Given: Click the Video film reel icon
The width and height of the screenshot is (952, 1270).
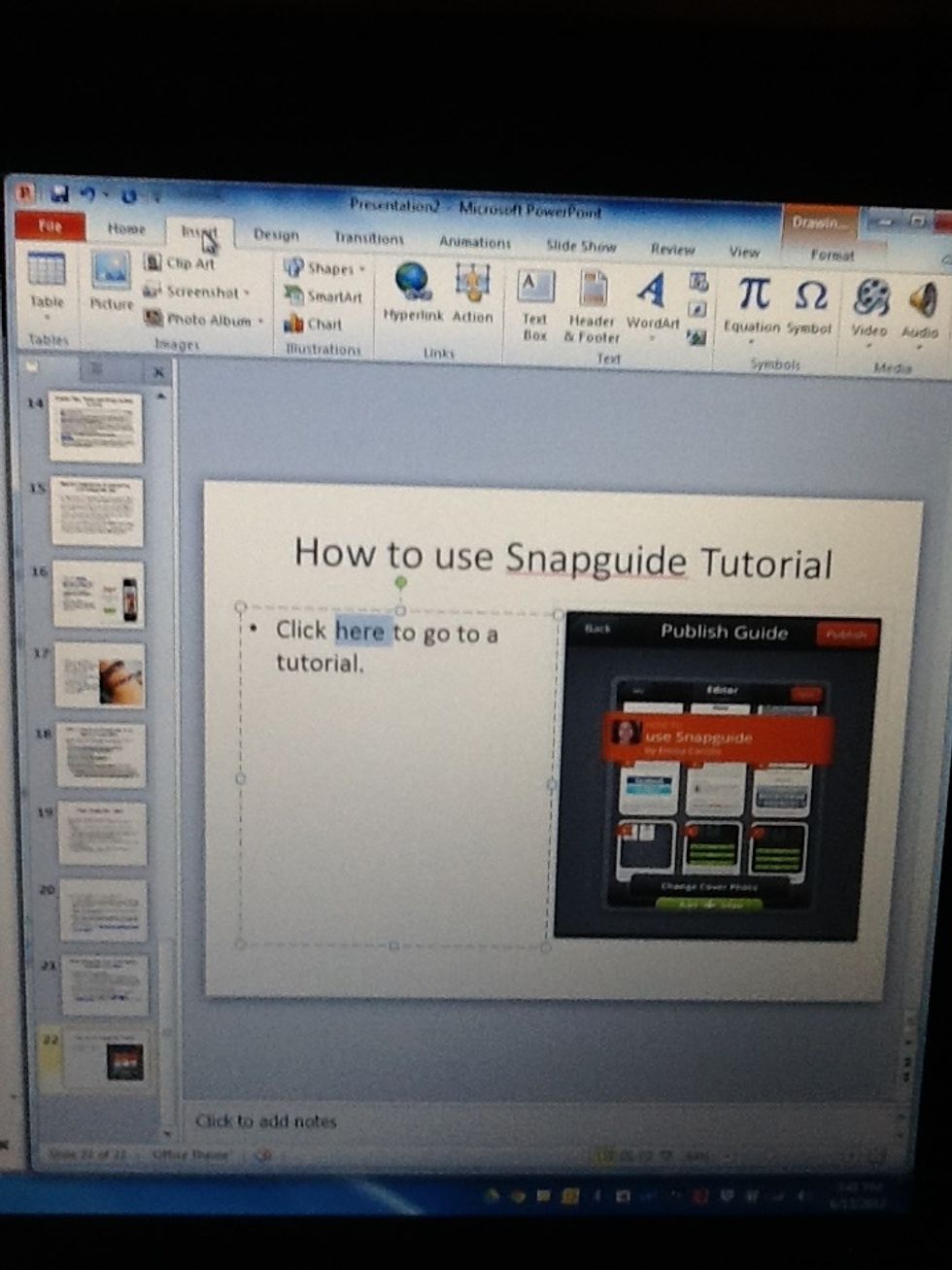Looking at the screenshot, I should pos(870,297).
